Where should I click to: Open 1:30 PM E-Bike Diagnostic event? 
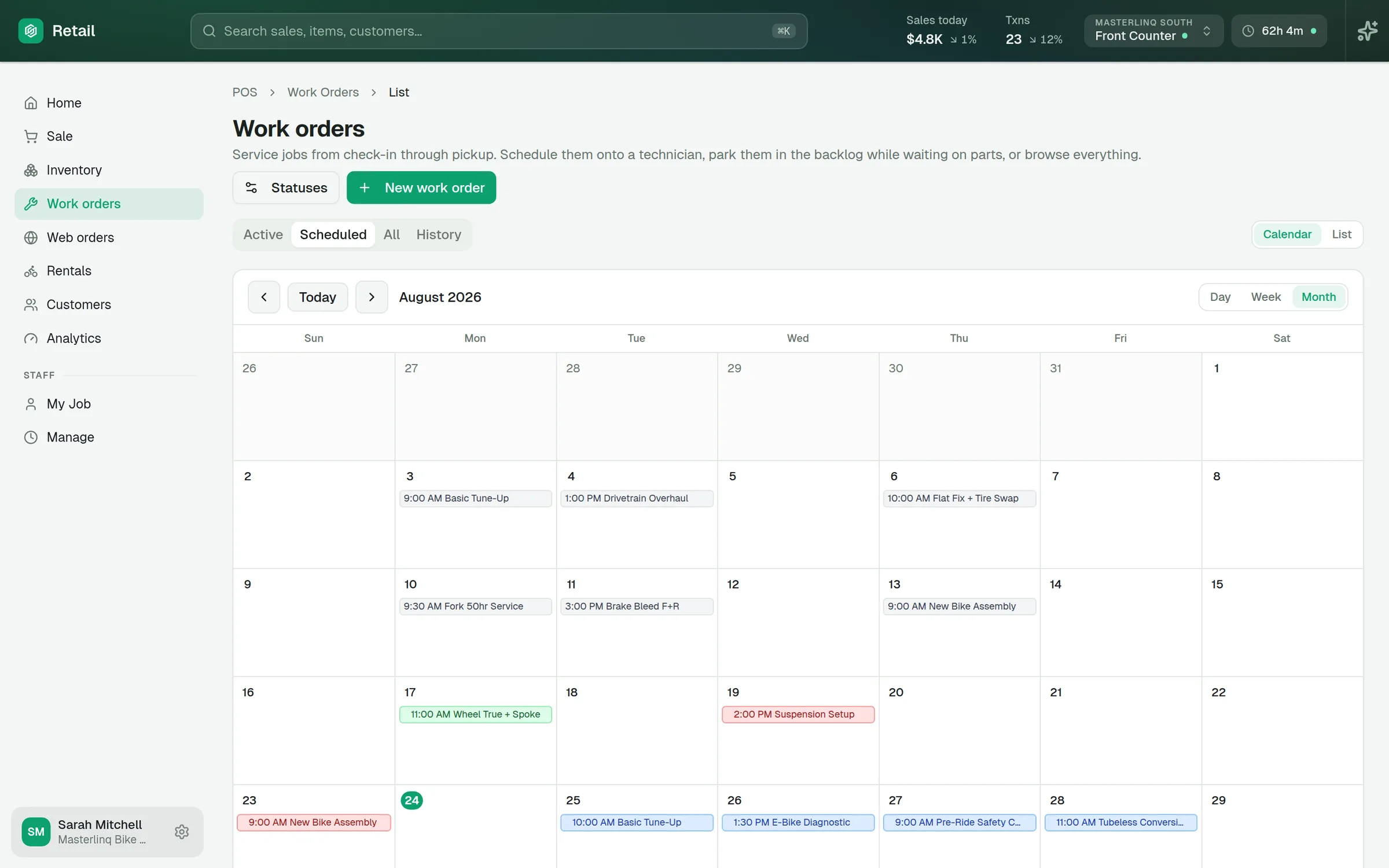click(x=798, y=823)
